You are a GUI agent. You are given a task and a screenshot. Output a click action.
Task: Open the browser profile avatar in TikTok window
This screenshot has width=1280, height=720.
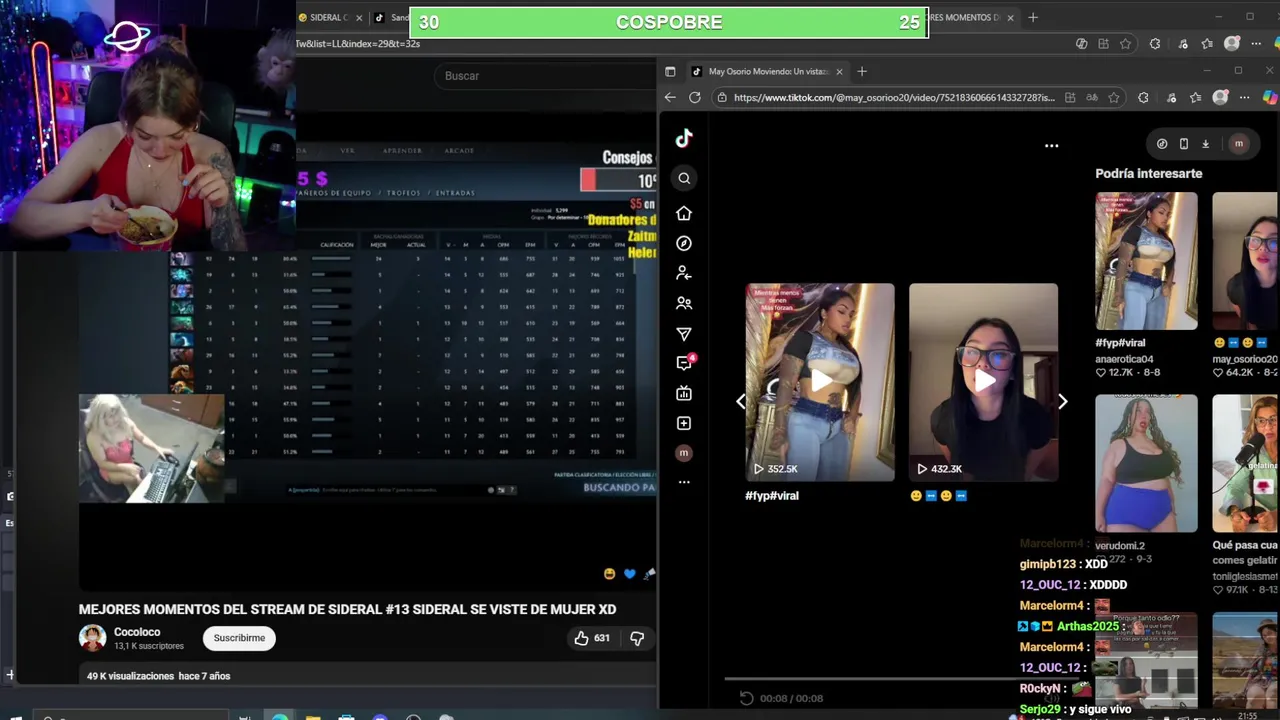point(1220,97)
